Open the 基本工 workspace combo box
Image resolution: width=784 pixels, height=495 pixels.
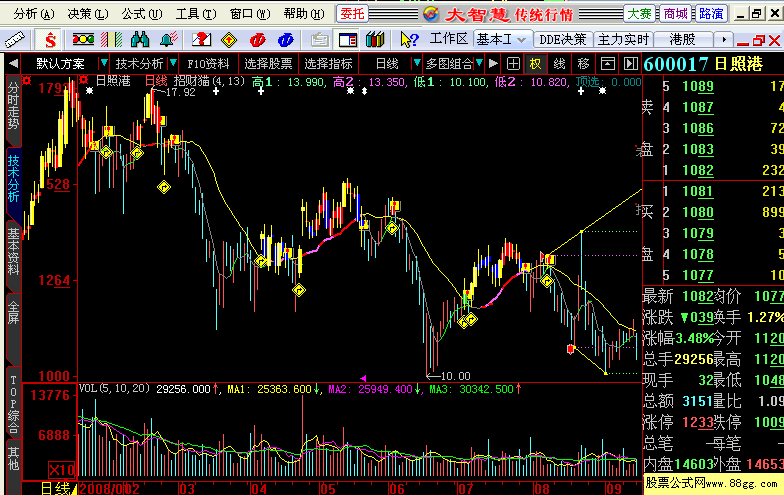(x=502, y=39)
